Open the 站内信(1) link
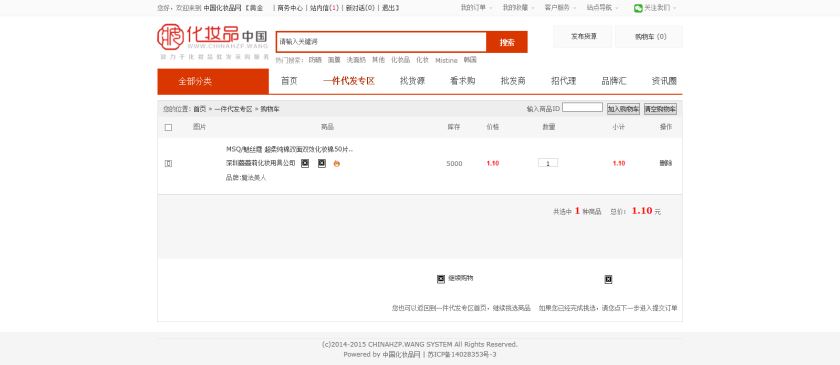 tap(325, 8)
